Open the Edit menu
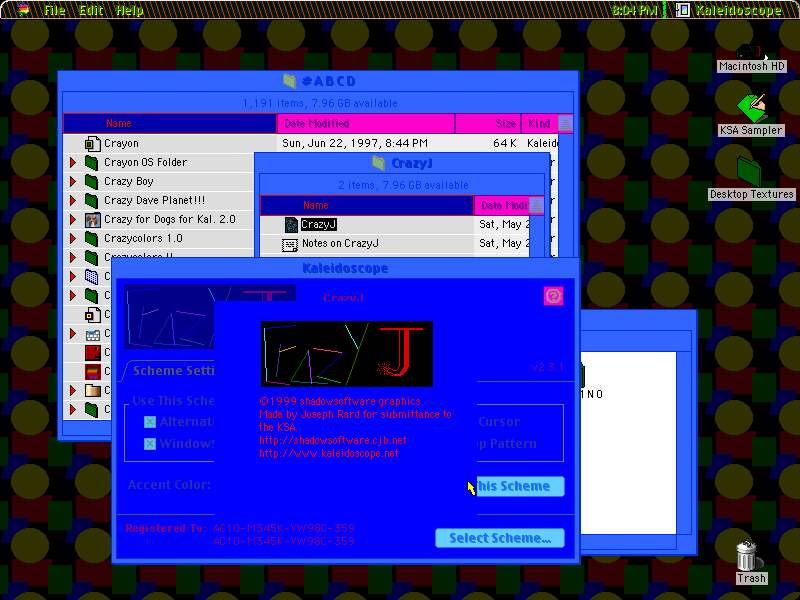Screen dimensions: 800x600 tap(91, 10)
